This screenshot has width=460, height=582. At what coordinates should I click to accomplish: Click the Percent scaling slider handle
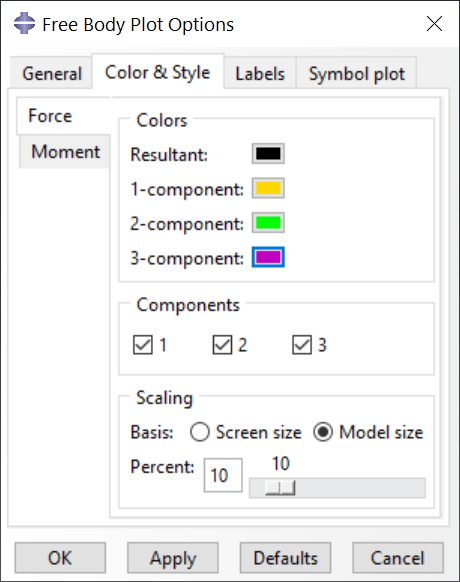(x=280, y=488)
